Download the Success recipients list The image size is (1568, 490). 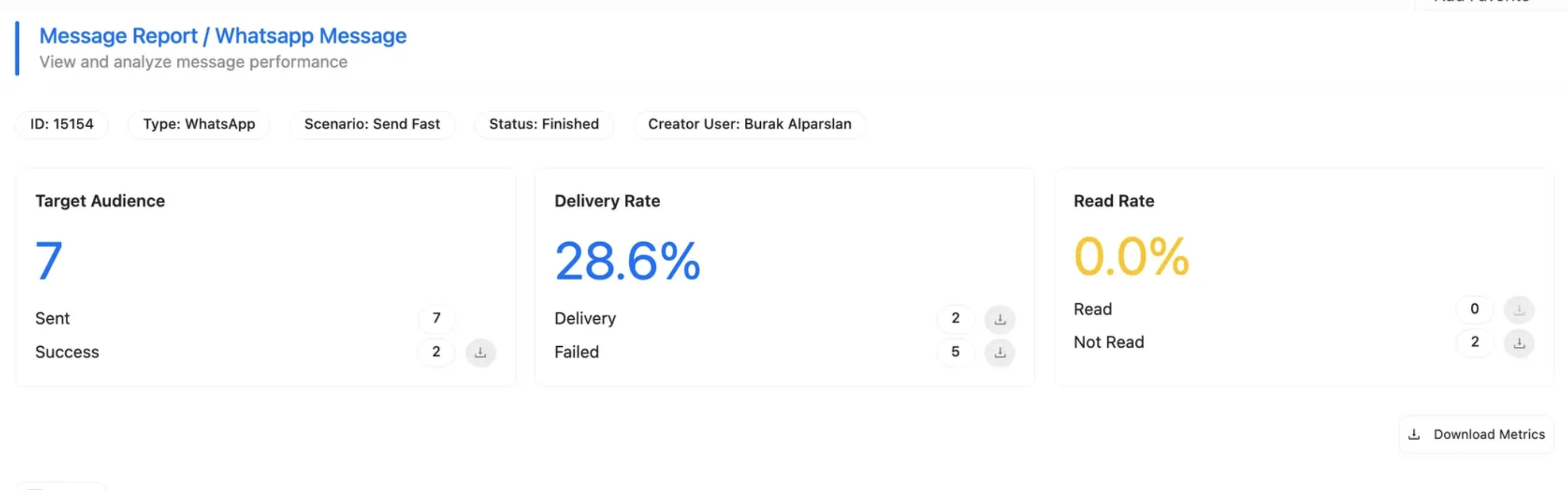tap(480, 352)
